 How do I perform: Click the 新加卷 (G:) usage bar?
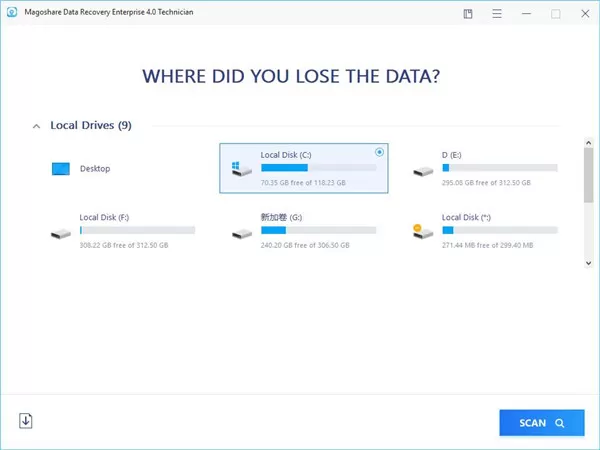(318, 230)
